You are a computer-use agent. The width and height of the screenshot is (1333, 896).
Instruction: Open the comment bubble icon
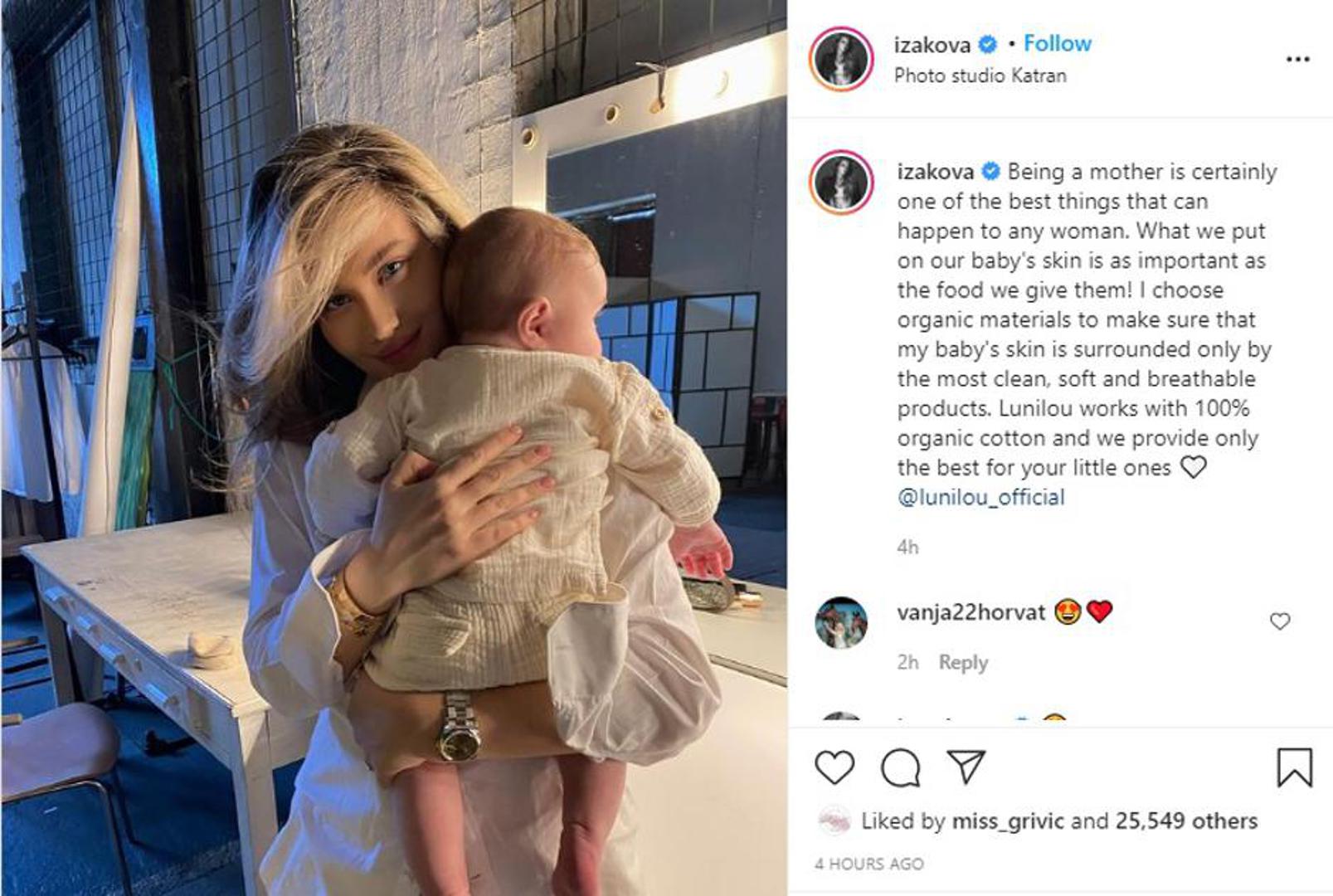(x=901, y=767)
